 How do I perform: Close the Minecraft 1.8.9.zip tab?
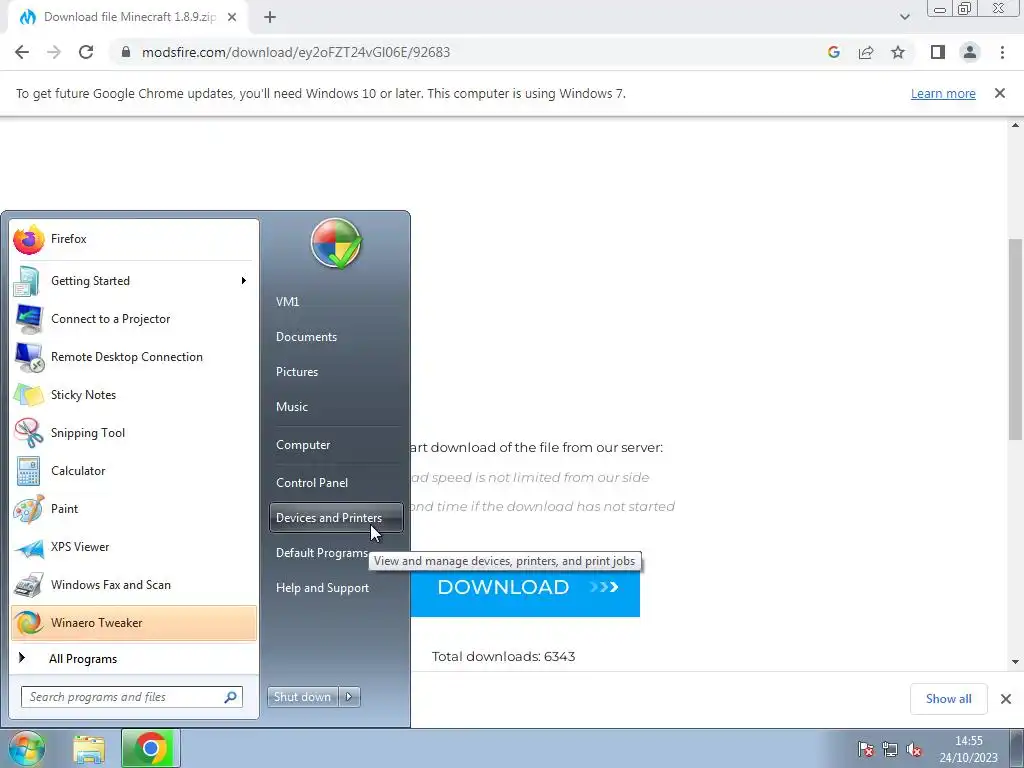coord(232,17)
